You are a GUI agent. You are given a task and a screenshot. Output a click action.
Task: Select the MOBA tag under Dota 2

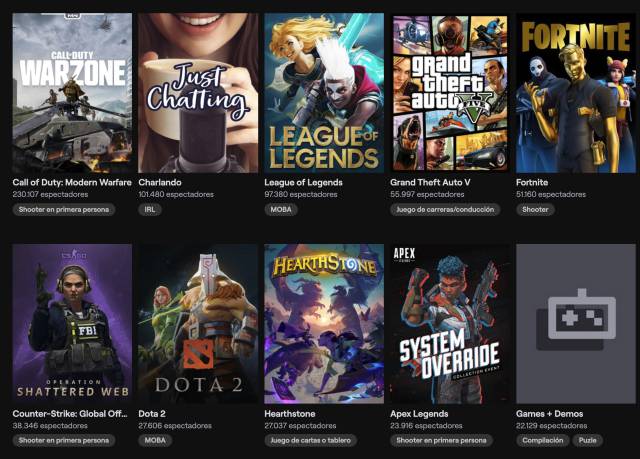(x=155, y=440)
